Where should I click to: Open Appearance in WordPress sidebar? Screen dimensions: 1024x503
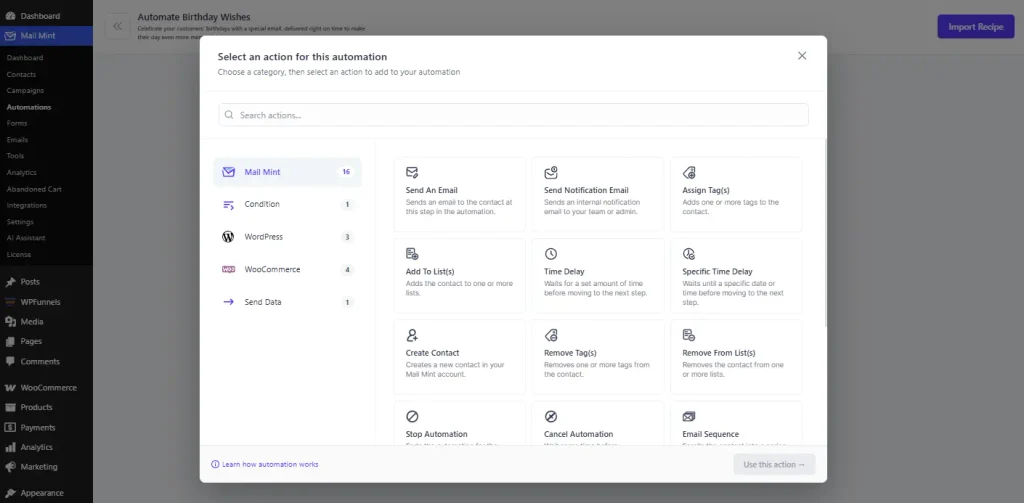42,493
